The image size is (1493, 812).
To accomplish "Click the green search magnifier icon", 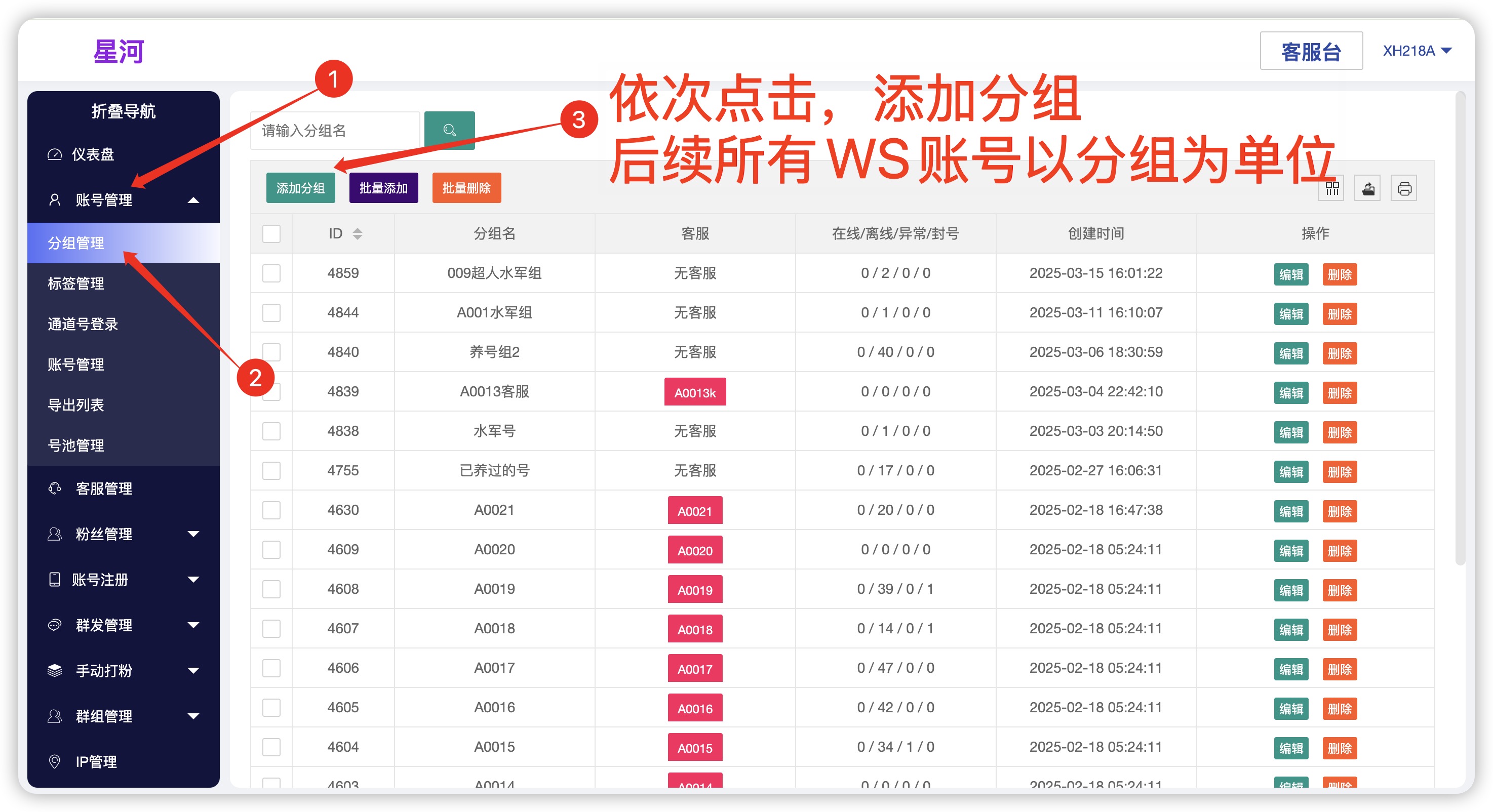I will click(449, 130).
